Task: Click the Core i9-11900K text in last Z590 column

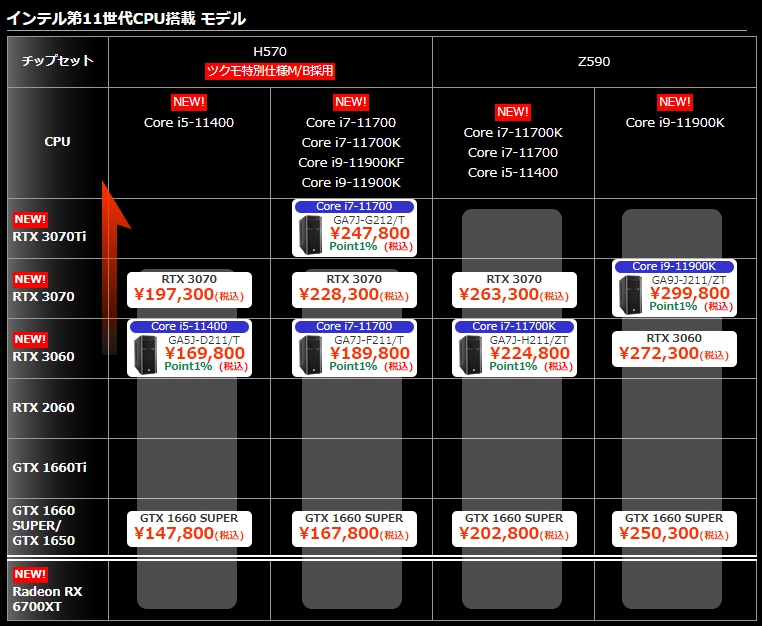Action: tap(675, 122)
